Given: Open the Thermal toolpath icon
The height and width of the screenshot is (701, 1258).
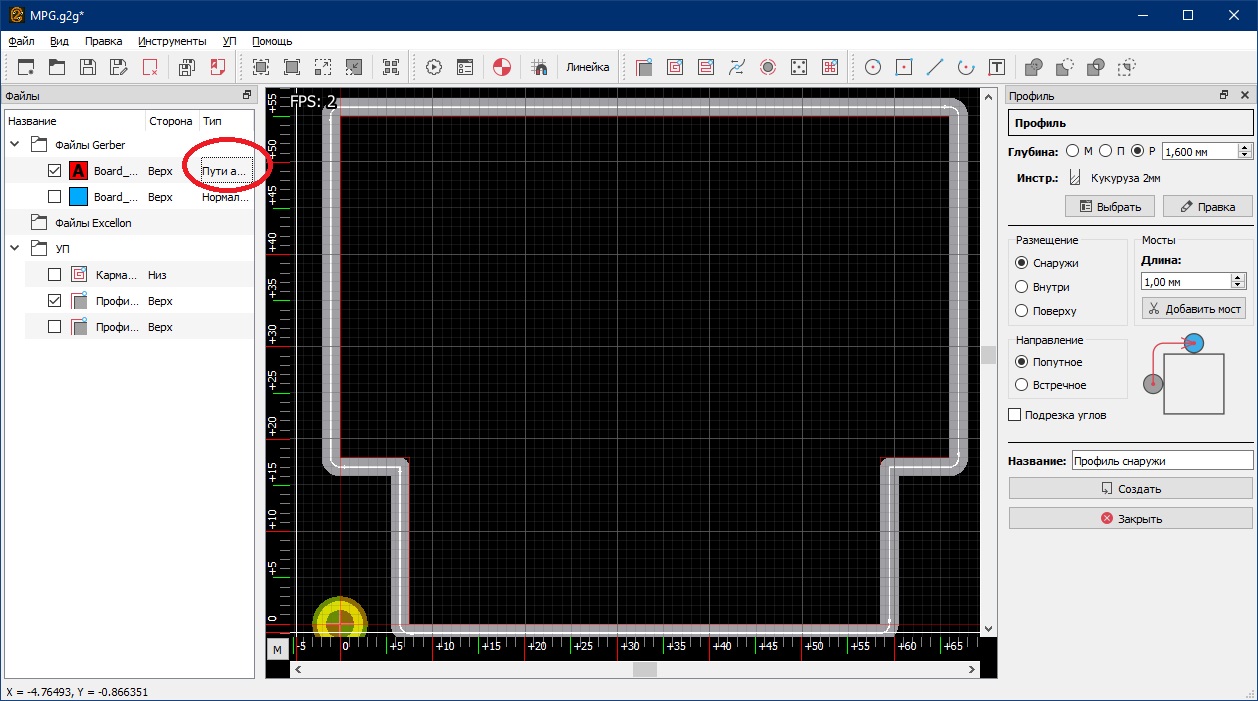Looking at the screenshot, I should pos(768,67).
